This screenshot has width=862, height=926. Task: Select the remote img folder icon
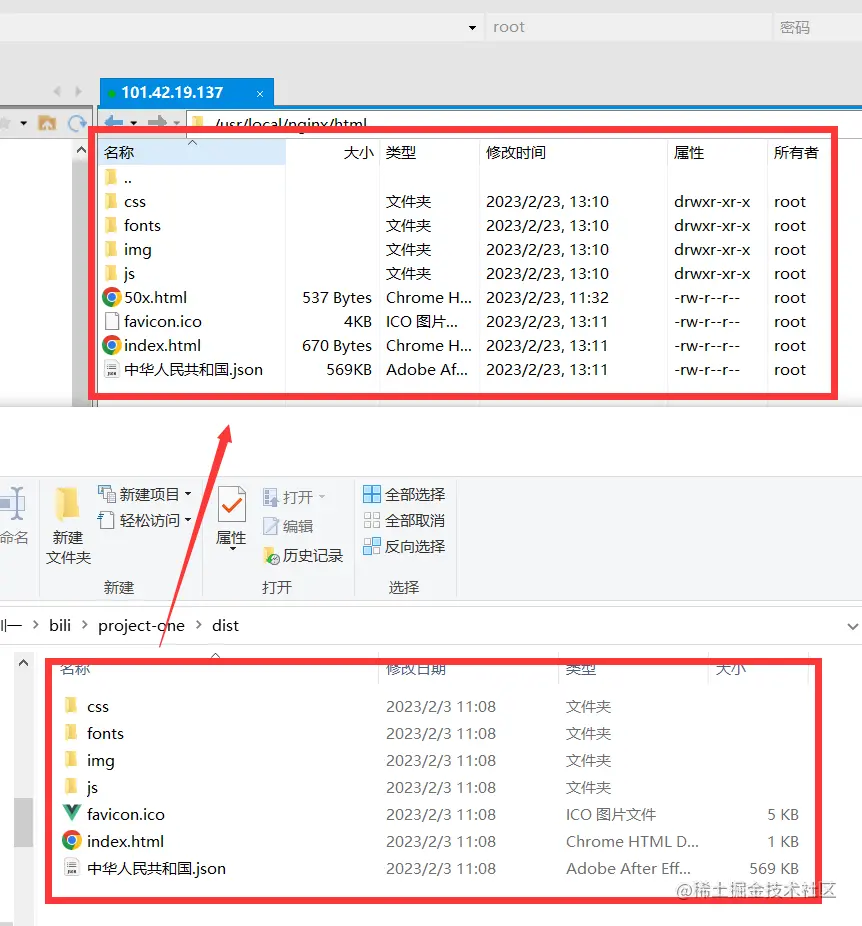pos(111,249)
